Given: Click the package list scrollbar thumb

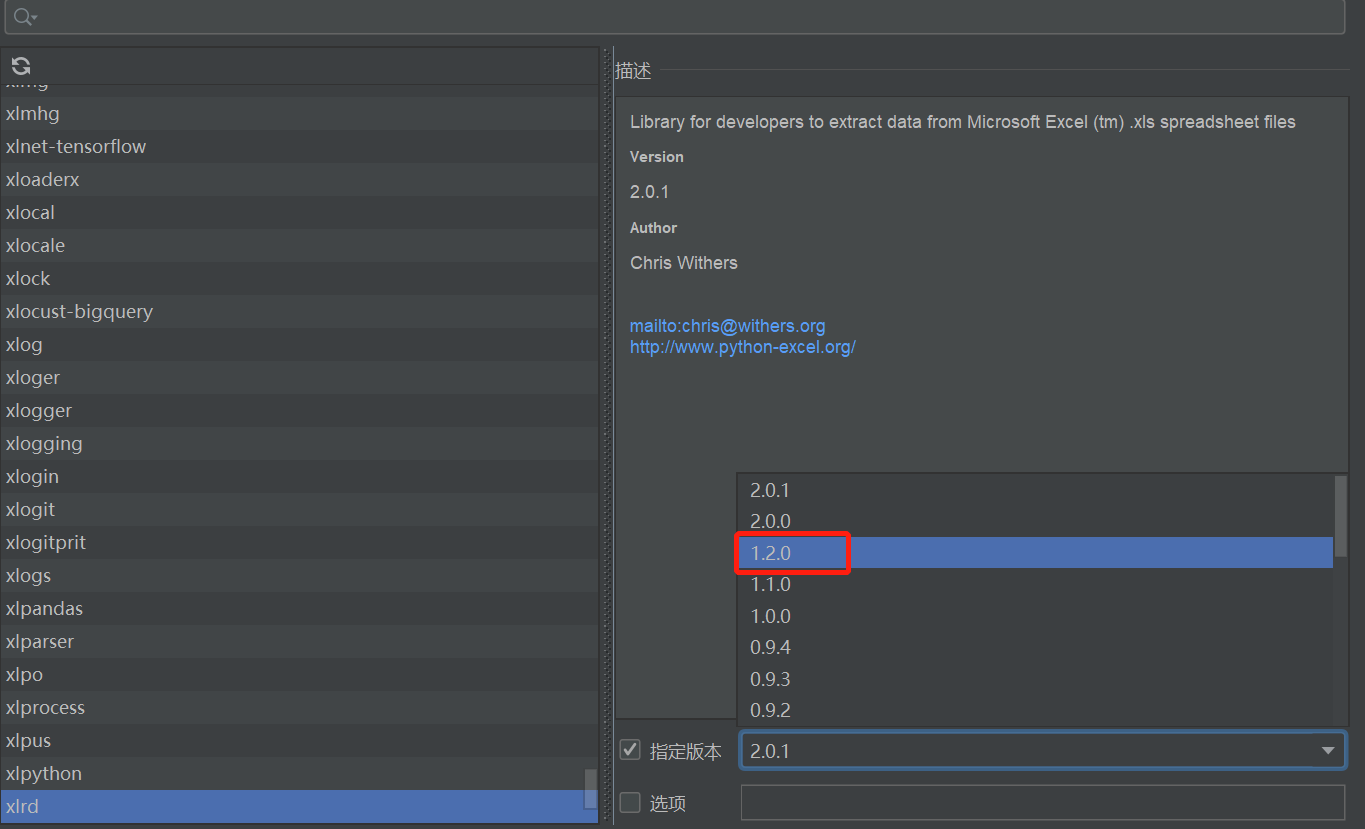Looking at the screenshot, I should click(x=591, y=788).
